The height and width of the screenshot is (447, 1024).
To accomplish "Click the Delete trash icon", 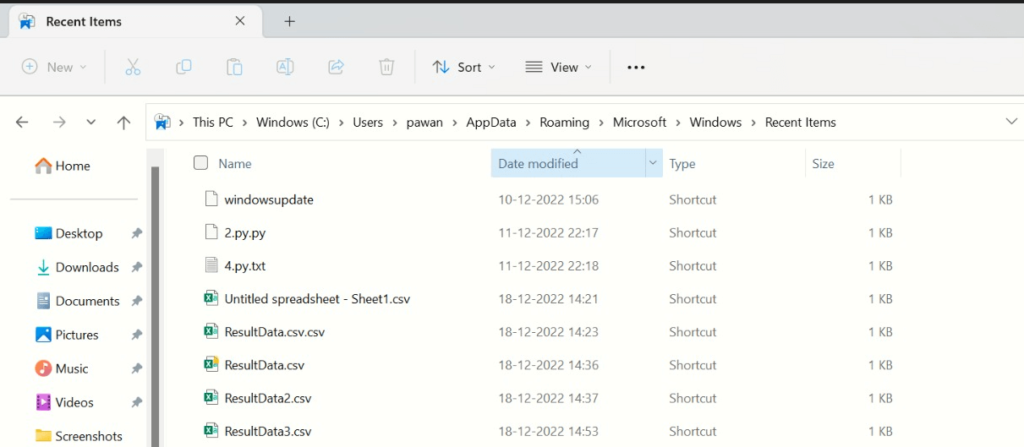I will pyautogui.click(x=387, y=67).
